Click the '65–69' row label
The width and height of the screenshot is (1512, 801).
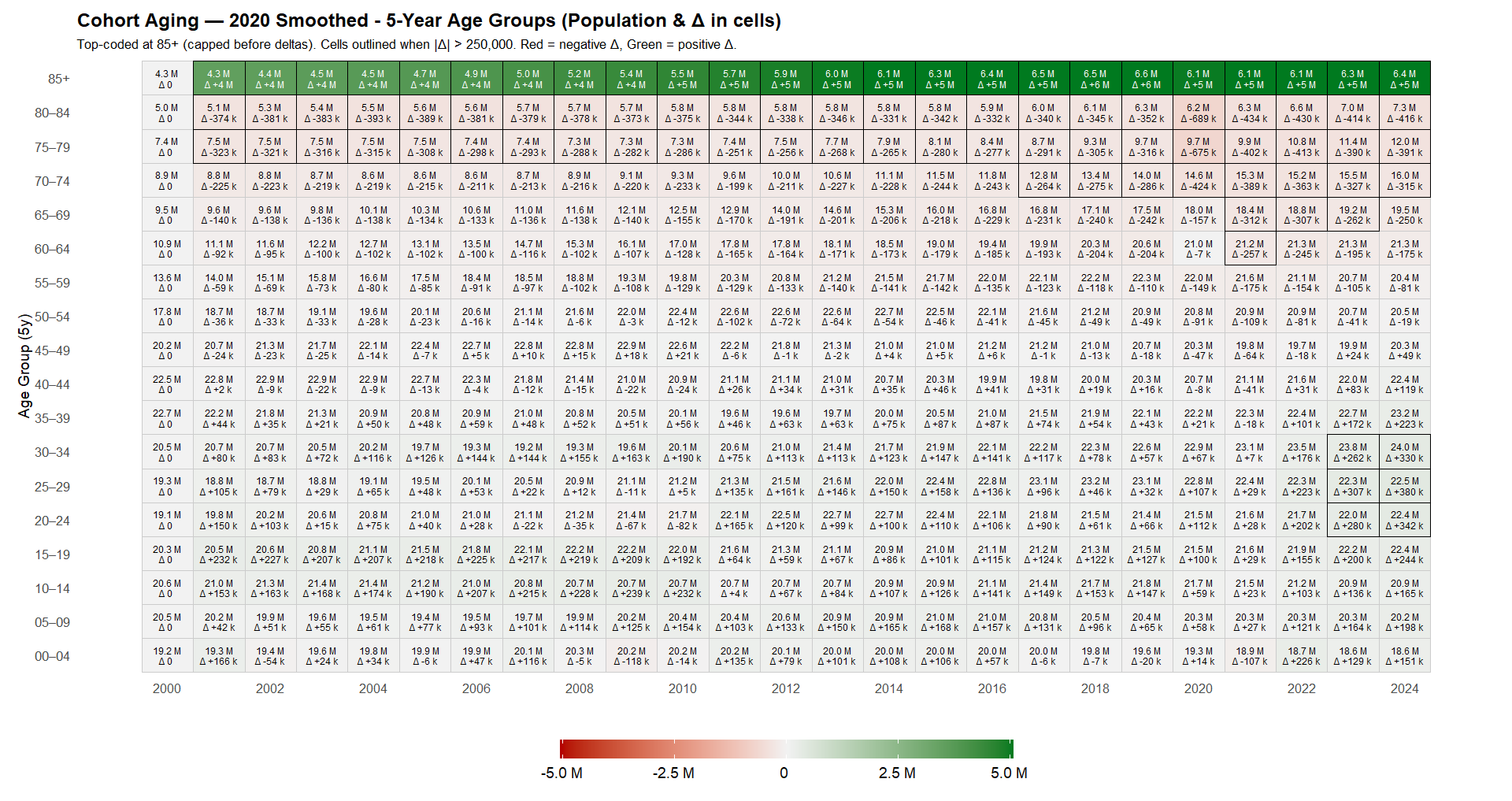pyautogui.click(x=52, y=215)
